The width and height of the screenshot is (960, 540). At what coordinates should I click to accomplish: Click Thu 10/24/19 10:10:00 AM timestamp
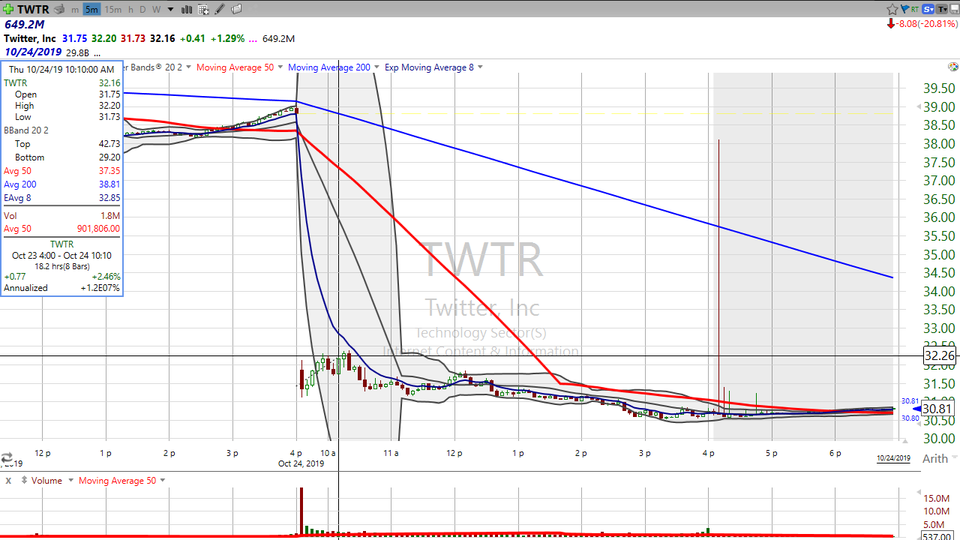(x=61, y=70)
